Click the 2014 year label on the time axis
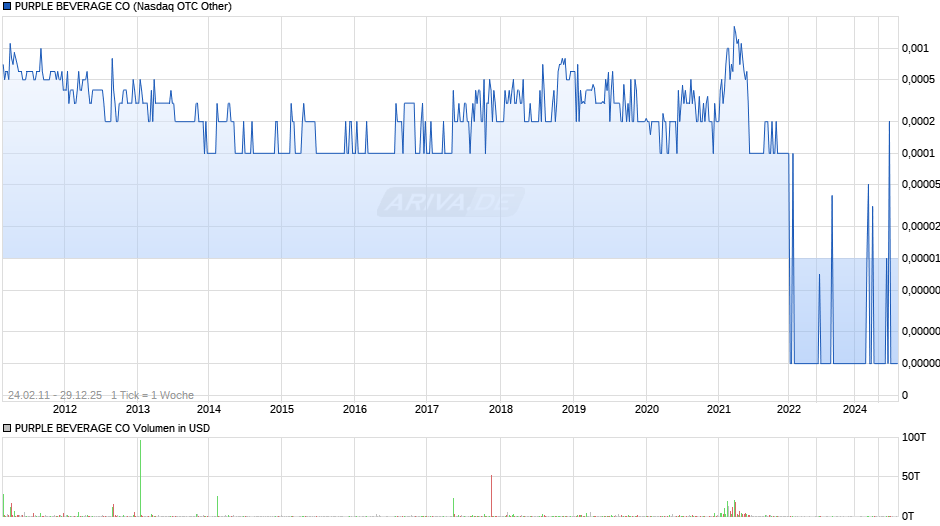 (x=209, y=409)
